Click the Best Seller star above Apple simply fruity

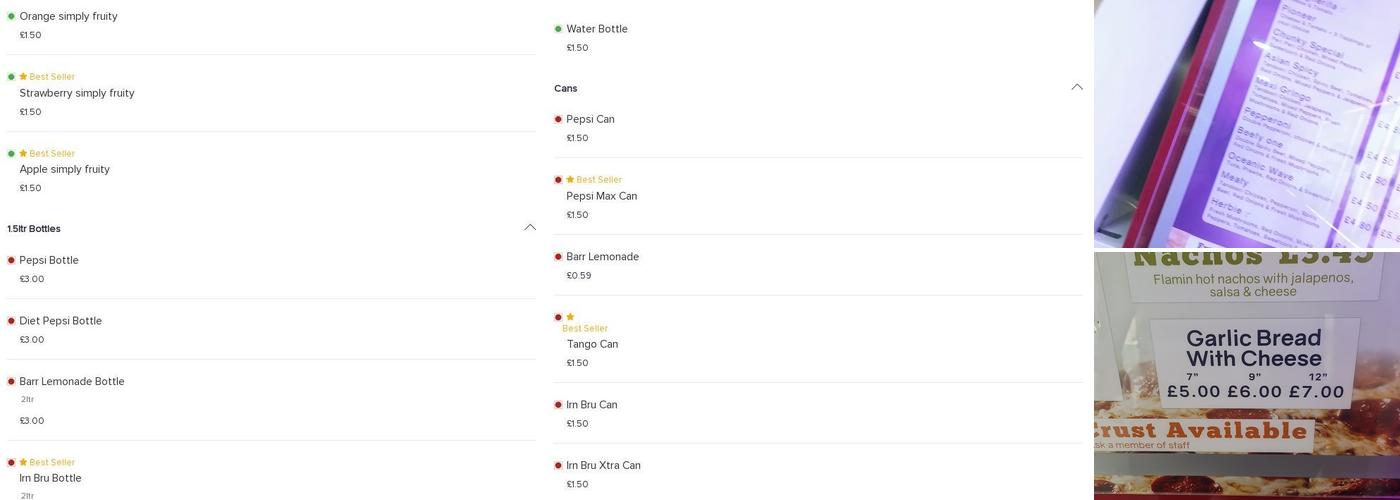click(23, 154)
